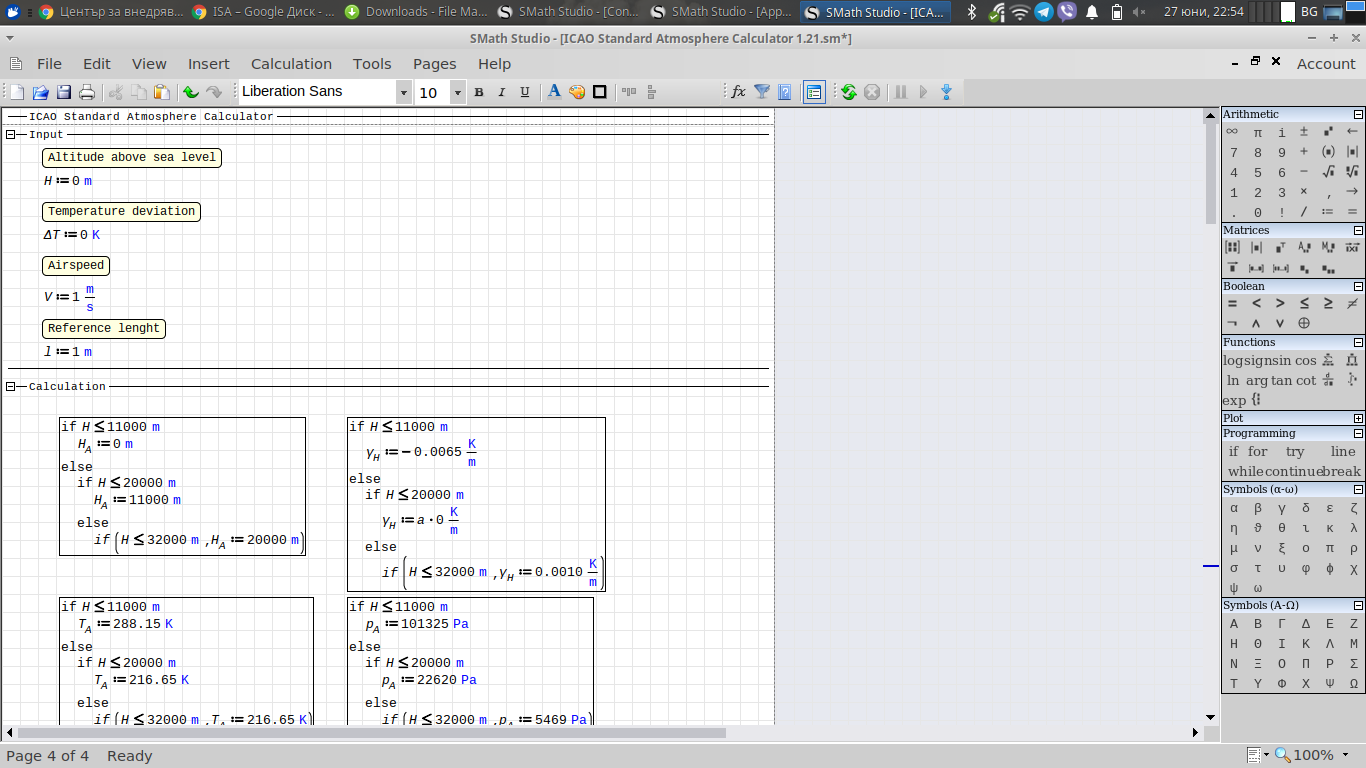Expand the Plot panel

point(1358,419)
